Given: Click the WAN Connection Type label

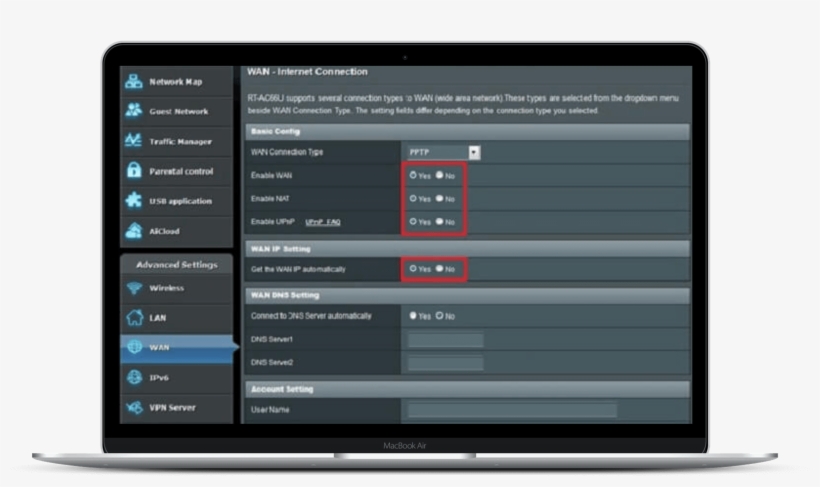Looking at the screenshot, I should (x=287, y=152).
